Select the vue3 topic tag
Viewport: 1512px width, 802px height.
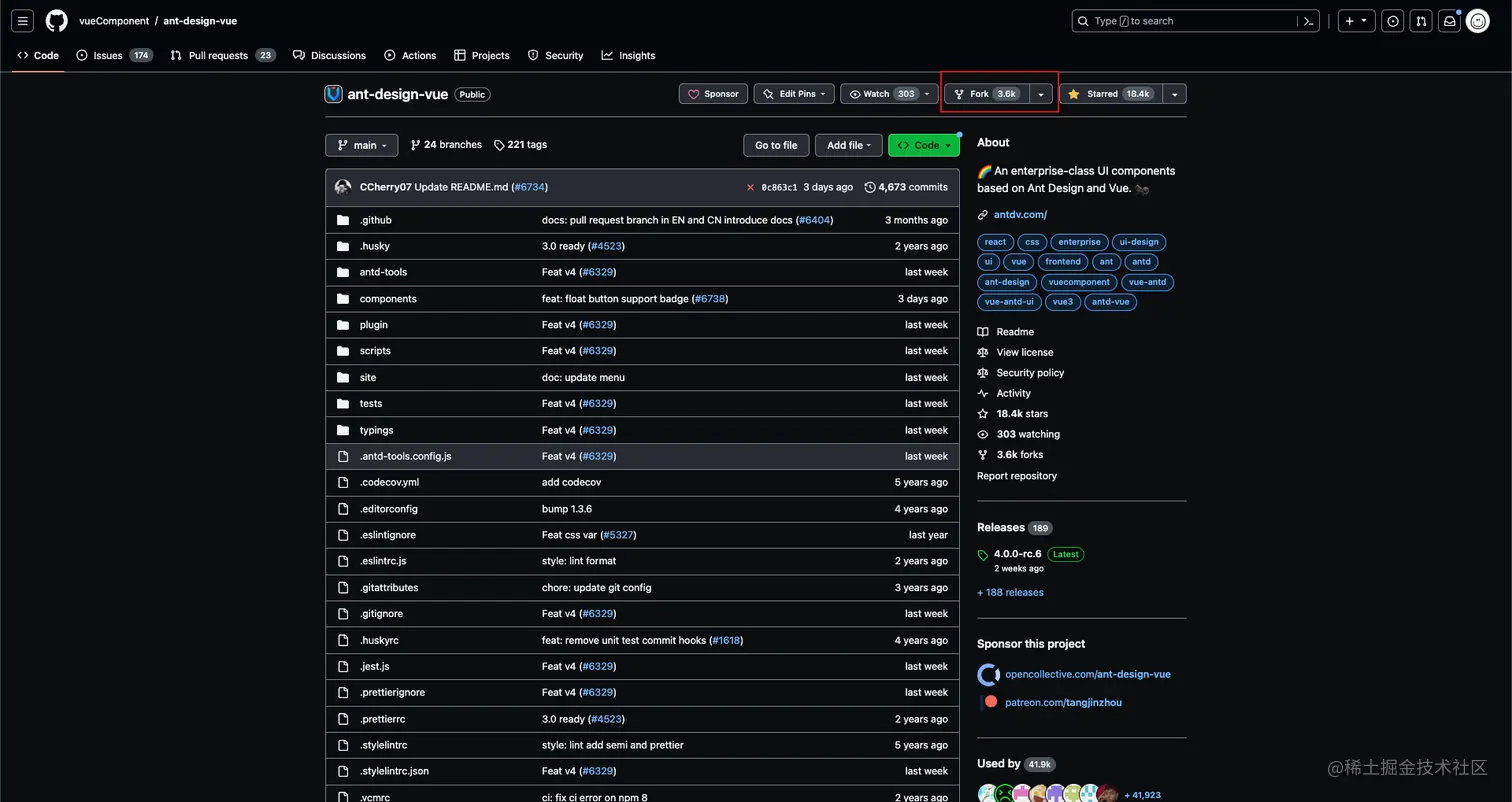click(x=1063, y=302)
